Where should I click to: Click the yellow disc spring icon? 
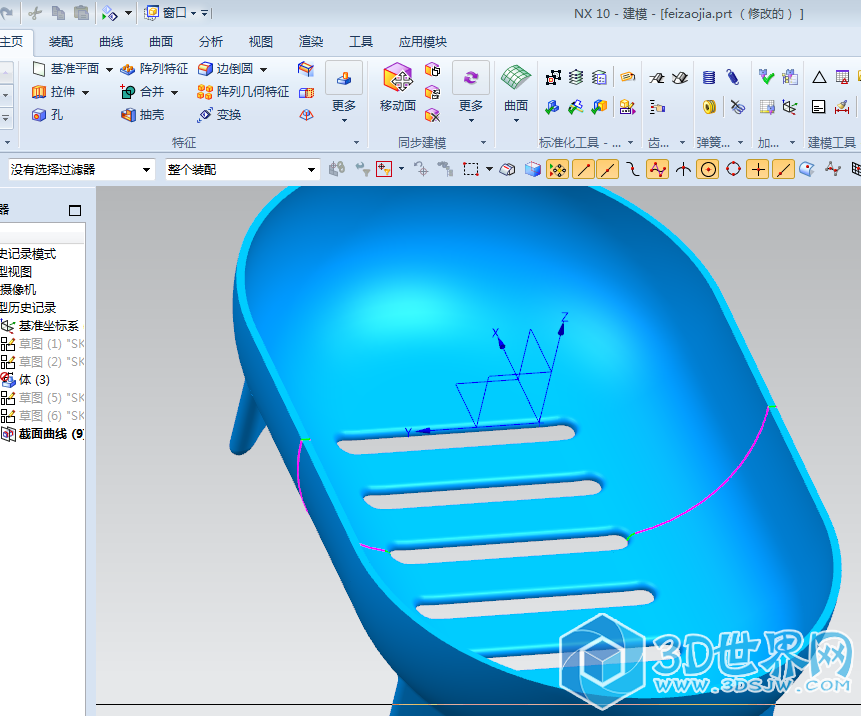pyautogui.click(x=709, y=107)
